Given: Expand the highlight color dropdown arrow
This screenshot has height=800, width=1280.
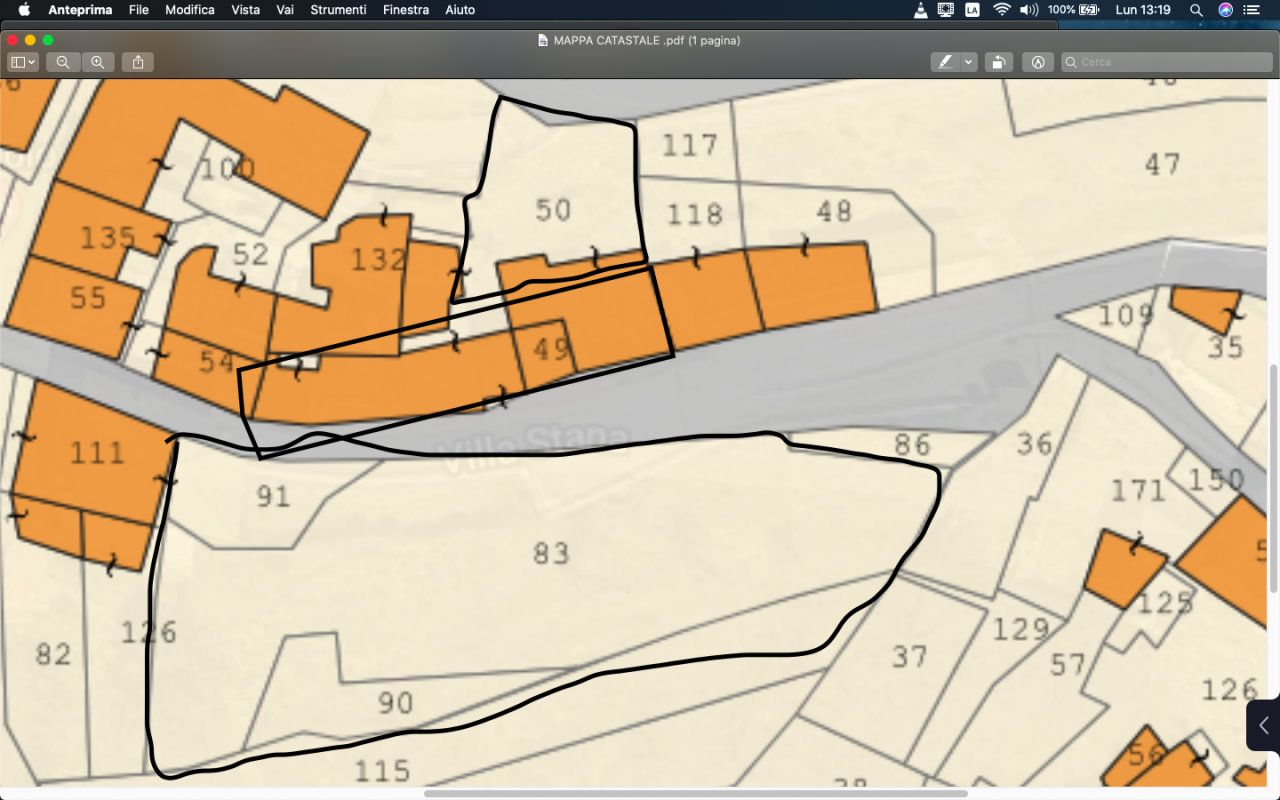Looking at the screenshot, I should click(x=969, y=62).
